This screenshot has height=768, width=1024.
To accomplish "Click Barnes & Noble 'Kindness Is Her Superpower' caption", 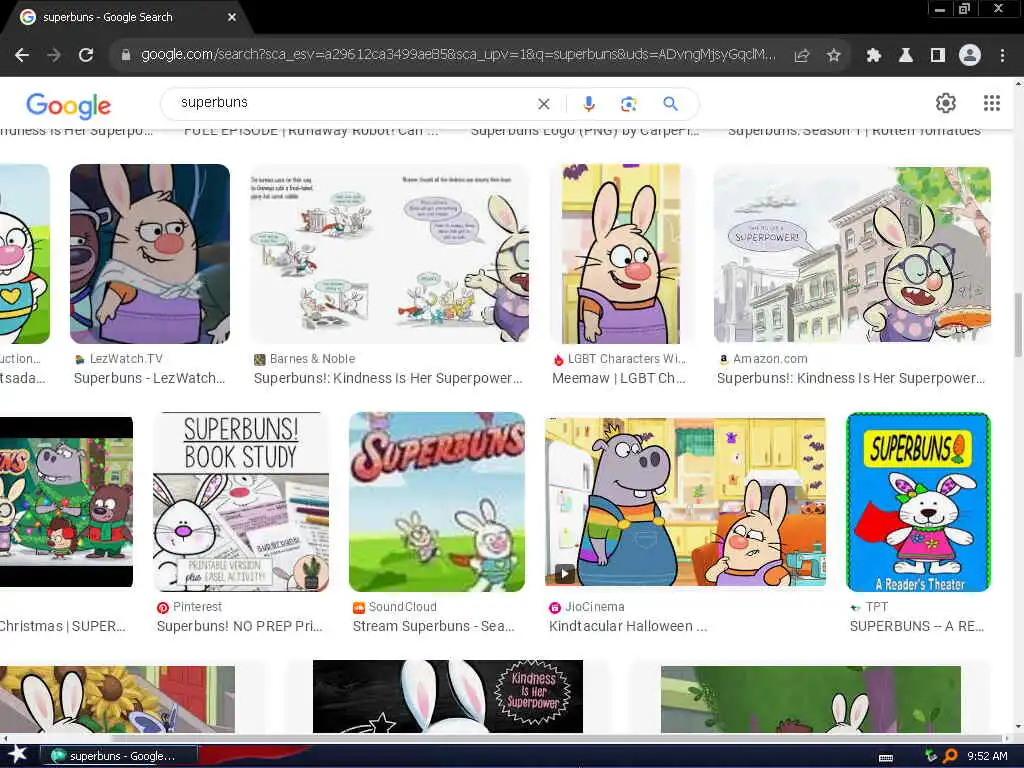I will click(388, 378).
